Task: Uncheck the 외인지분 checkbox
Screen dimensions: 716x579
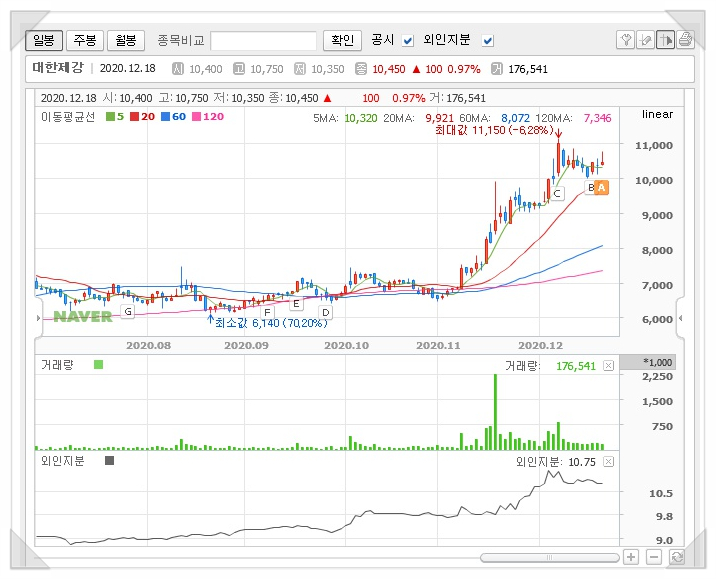Action: (x=488, y=41)
